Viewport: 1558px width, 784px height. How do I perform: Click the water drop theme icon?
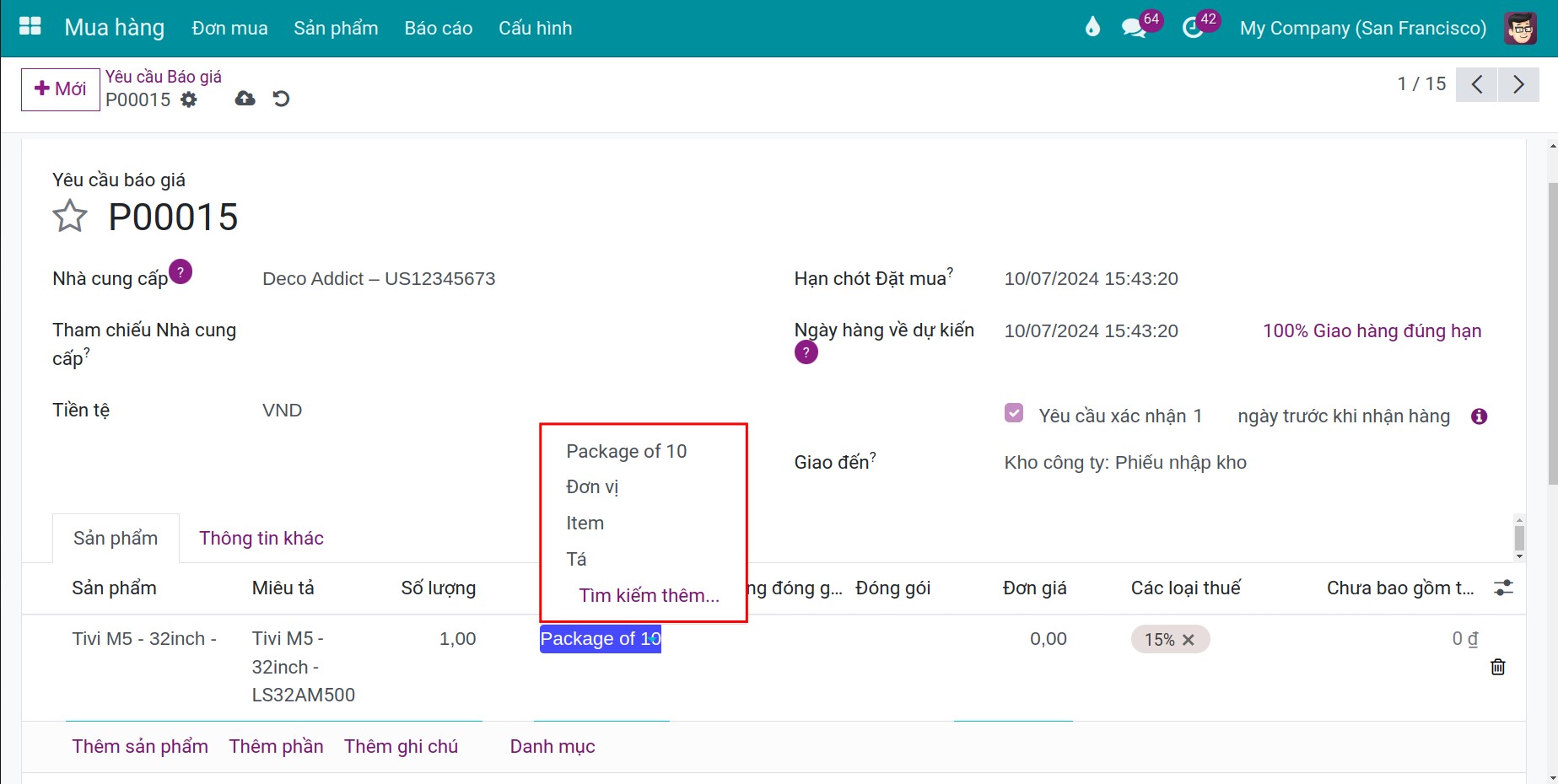[1092, 28]
